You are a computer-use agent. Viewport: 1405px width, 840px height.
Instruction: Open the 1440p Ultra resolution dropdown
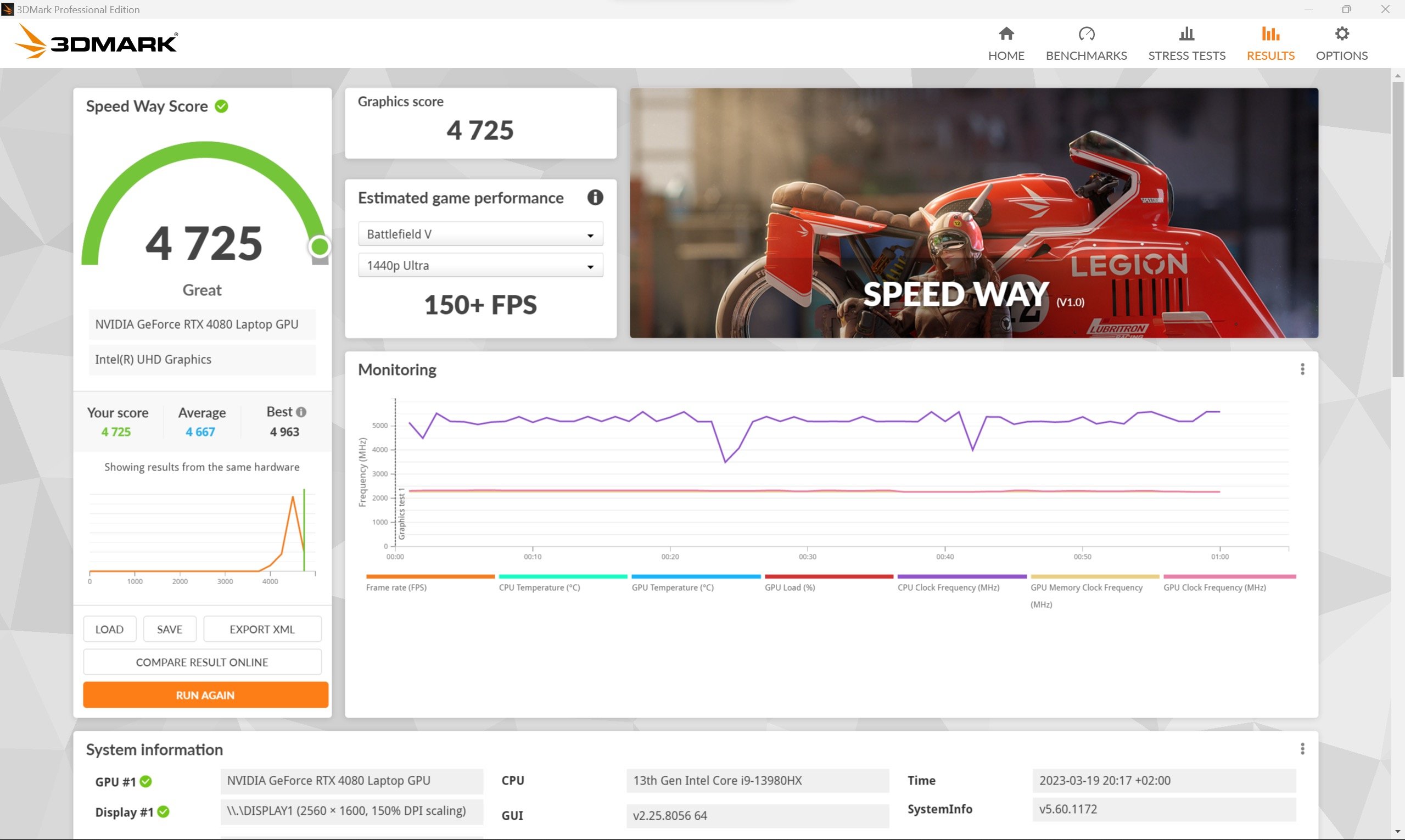[480, 265]
